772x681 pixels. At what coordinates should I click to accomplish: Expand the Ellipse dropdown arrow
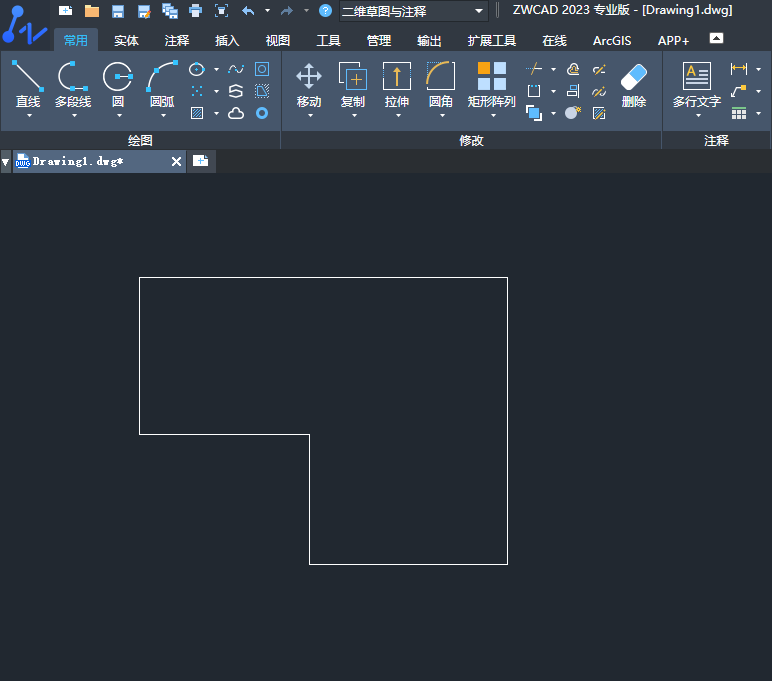point(216,69)
